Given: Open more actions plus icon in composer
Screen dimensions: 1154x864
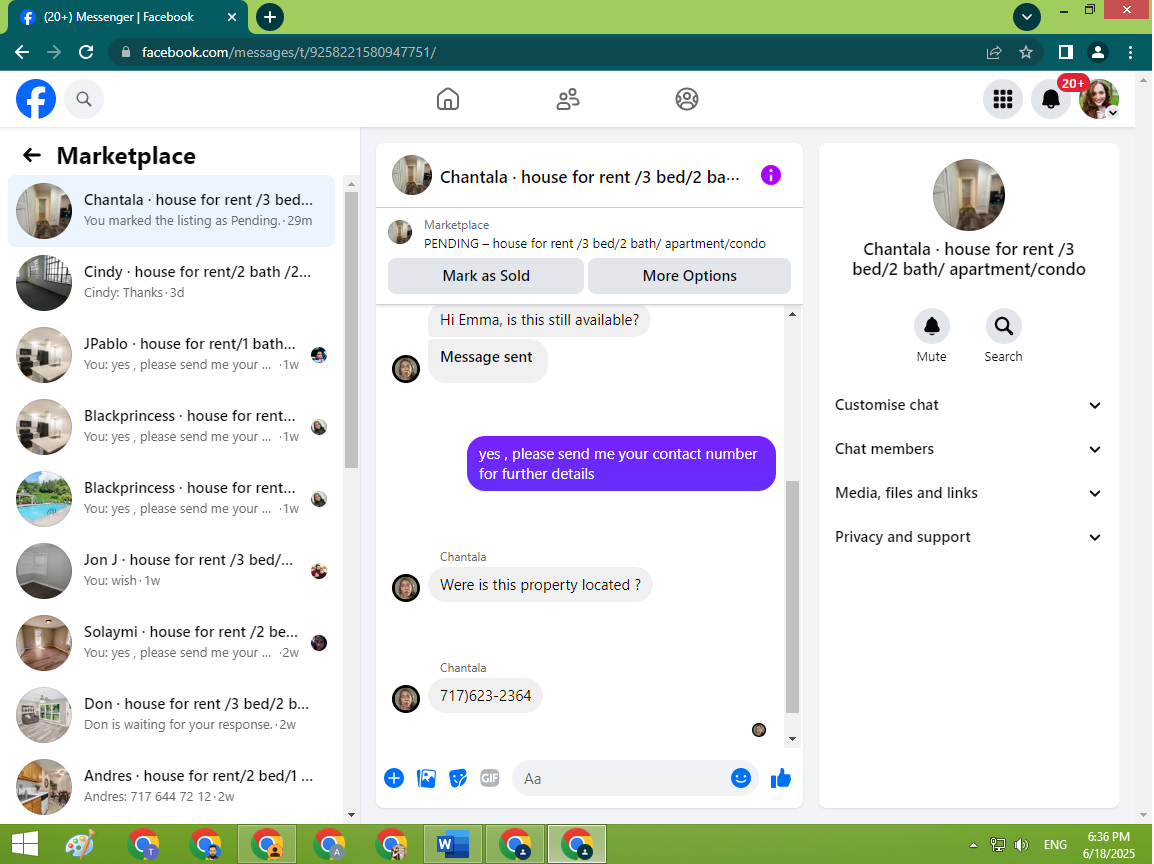Looking at the screenshot, I should tap(394, 778).
